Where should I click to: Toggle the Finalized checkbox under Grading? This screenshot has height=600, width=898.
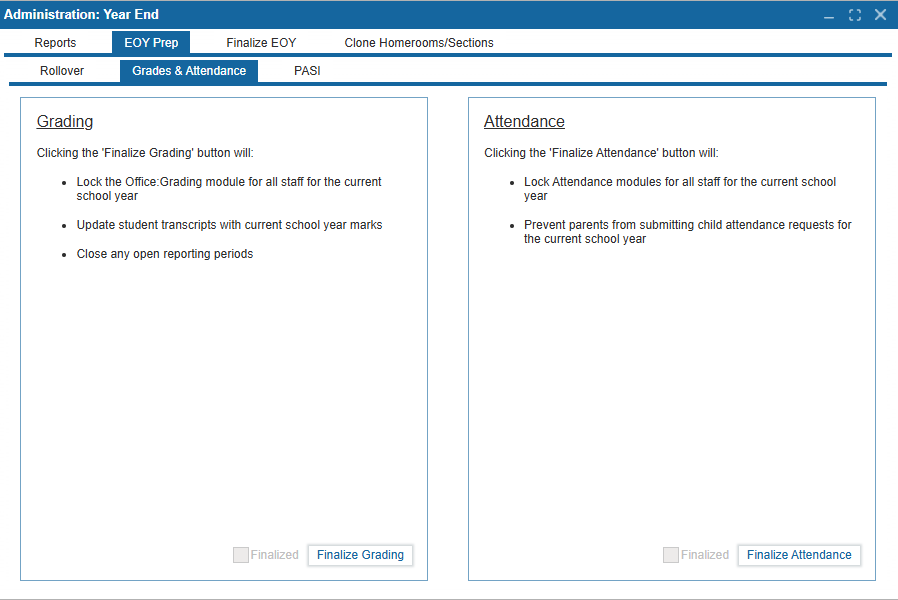(241, 555)
